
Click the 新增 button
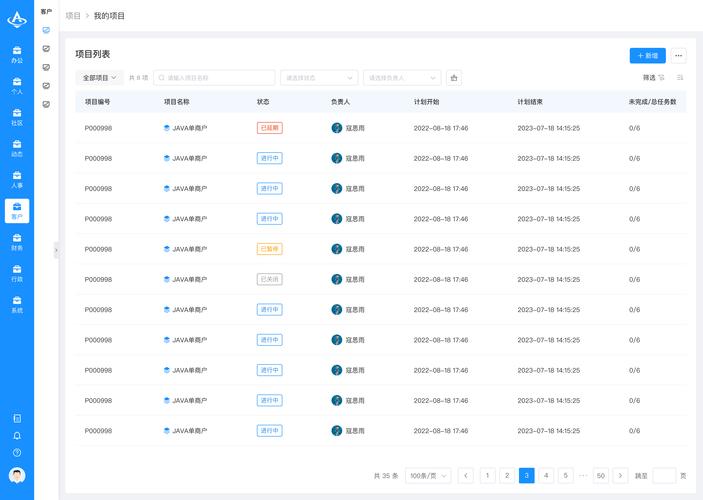(647, 56)
